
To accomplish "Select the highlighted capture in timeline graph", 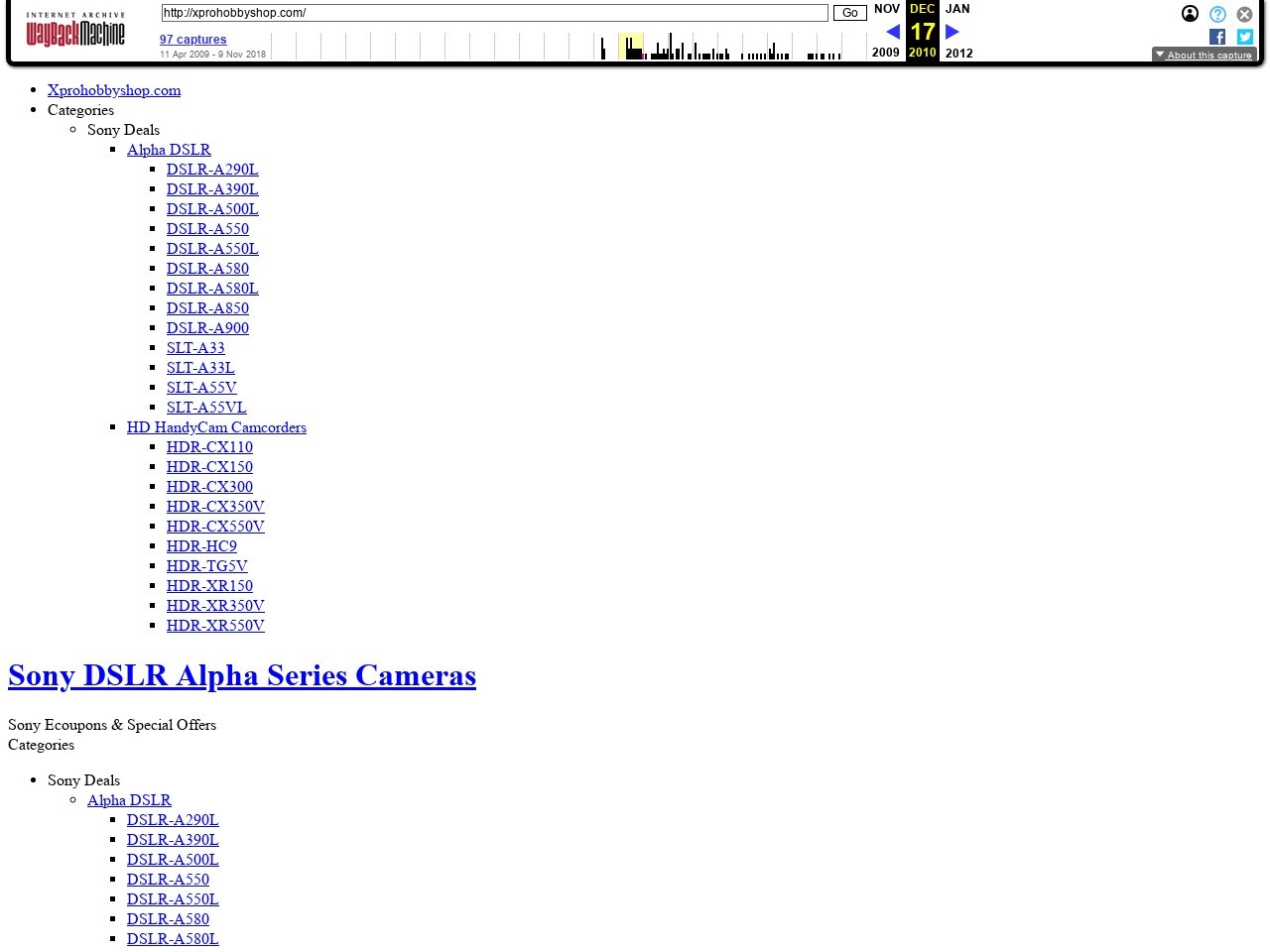I will coord(631,48).
